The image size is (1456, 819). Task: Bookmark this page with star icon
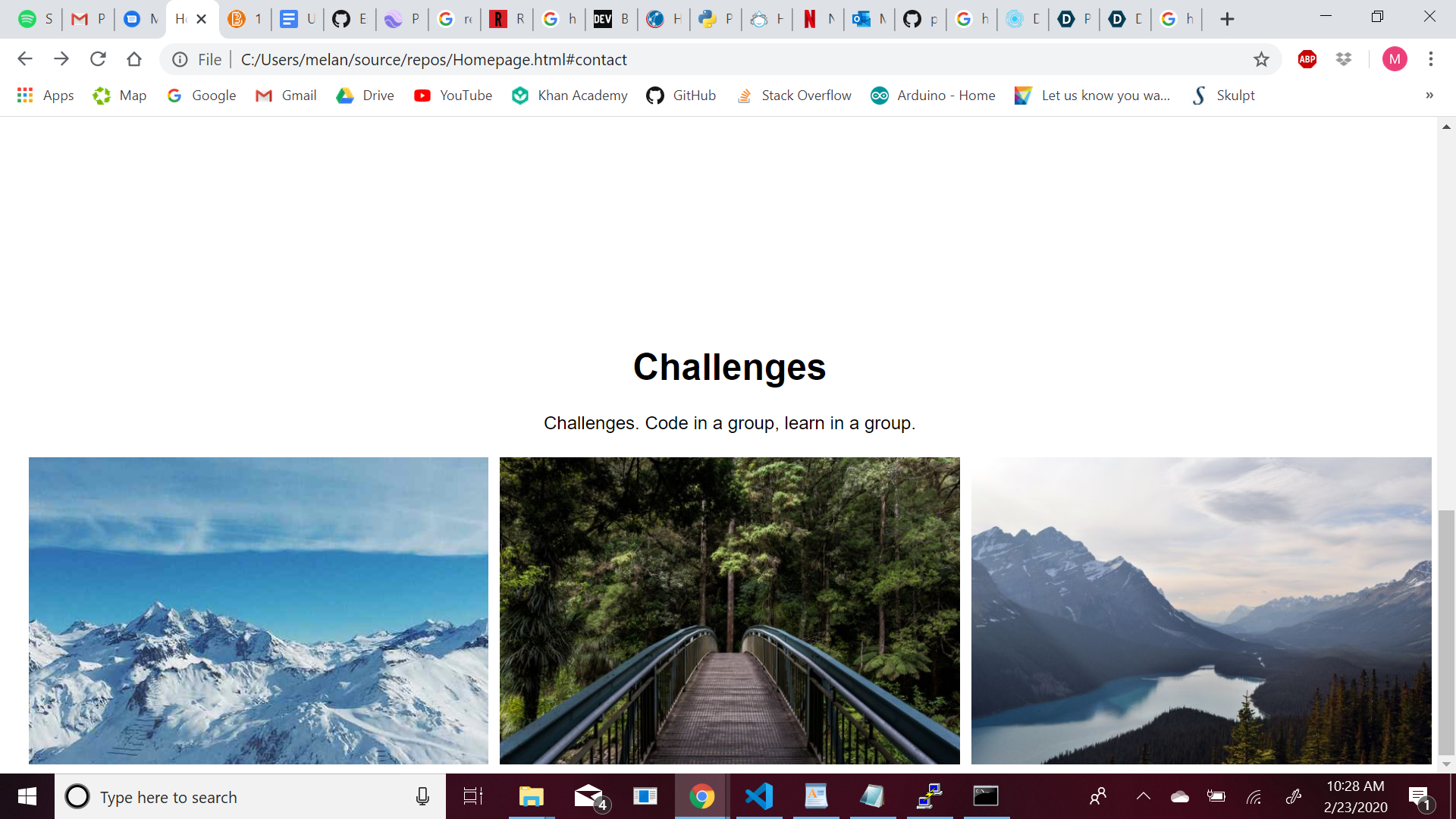[x=1261, y=59]
